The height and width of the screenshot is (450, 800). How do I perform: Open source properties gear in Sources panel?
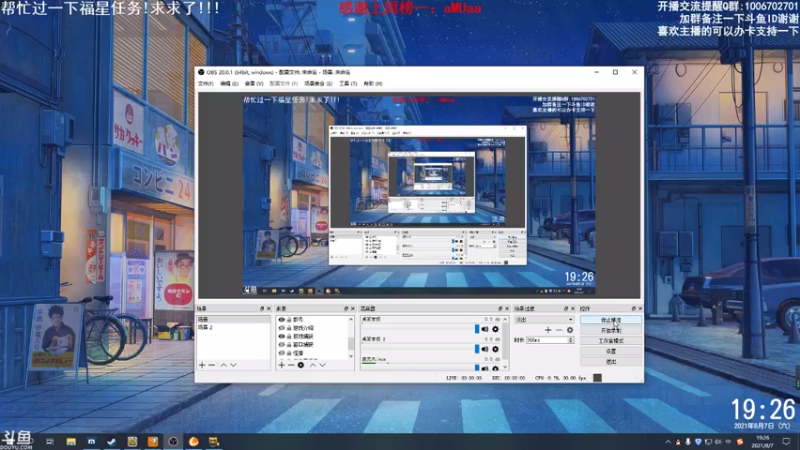301,365
